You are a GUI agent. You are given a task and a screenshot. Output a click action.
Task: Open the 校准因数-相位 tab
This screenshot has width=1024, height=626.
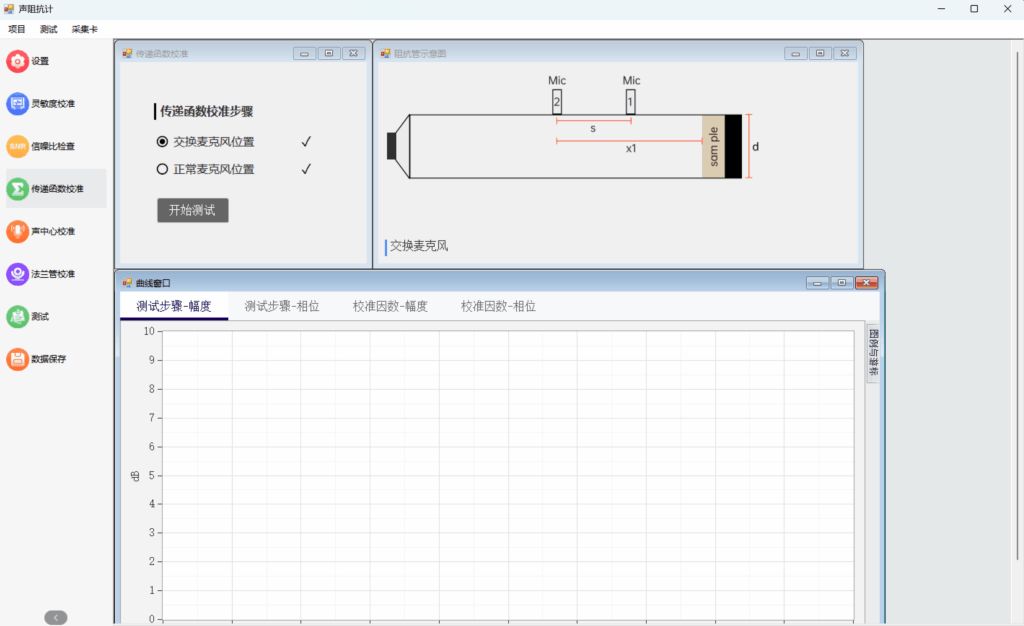498,306
